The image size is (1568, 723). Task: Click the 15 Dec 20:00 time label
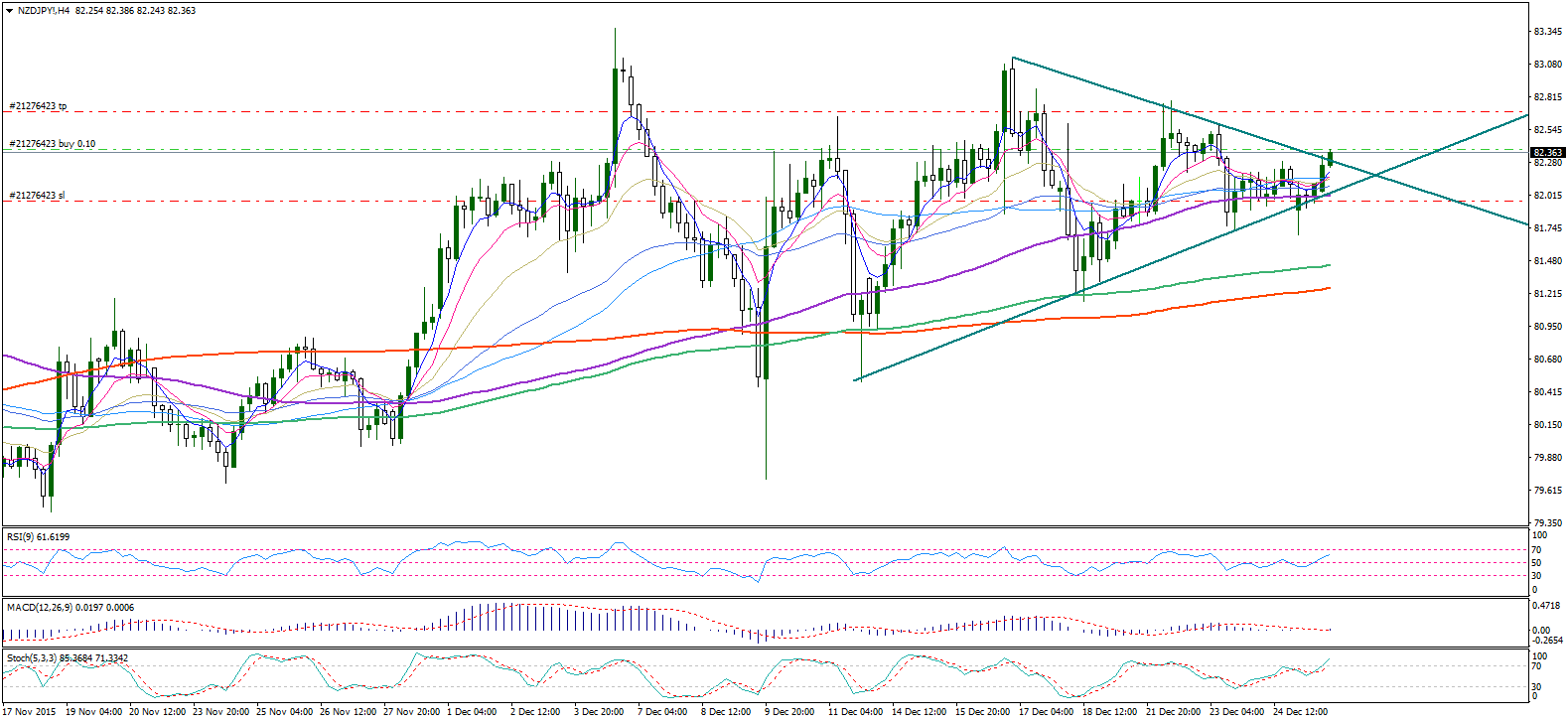coord(983,712)
